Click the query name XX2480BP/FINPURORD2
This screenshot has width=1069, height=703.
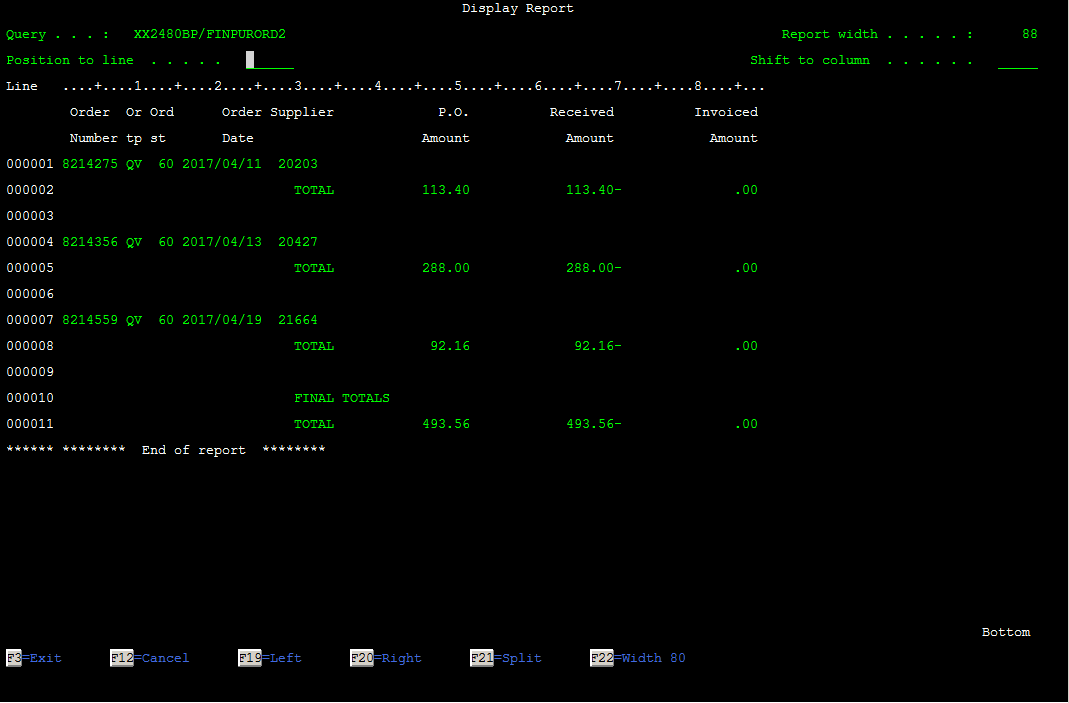(210, 34)
